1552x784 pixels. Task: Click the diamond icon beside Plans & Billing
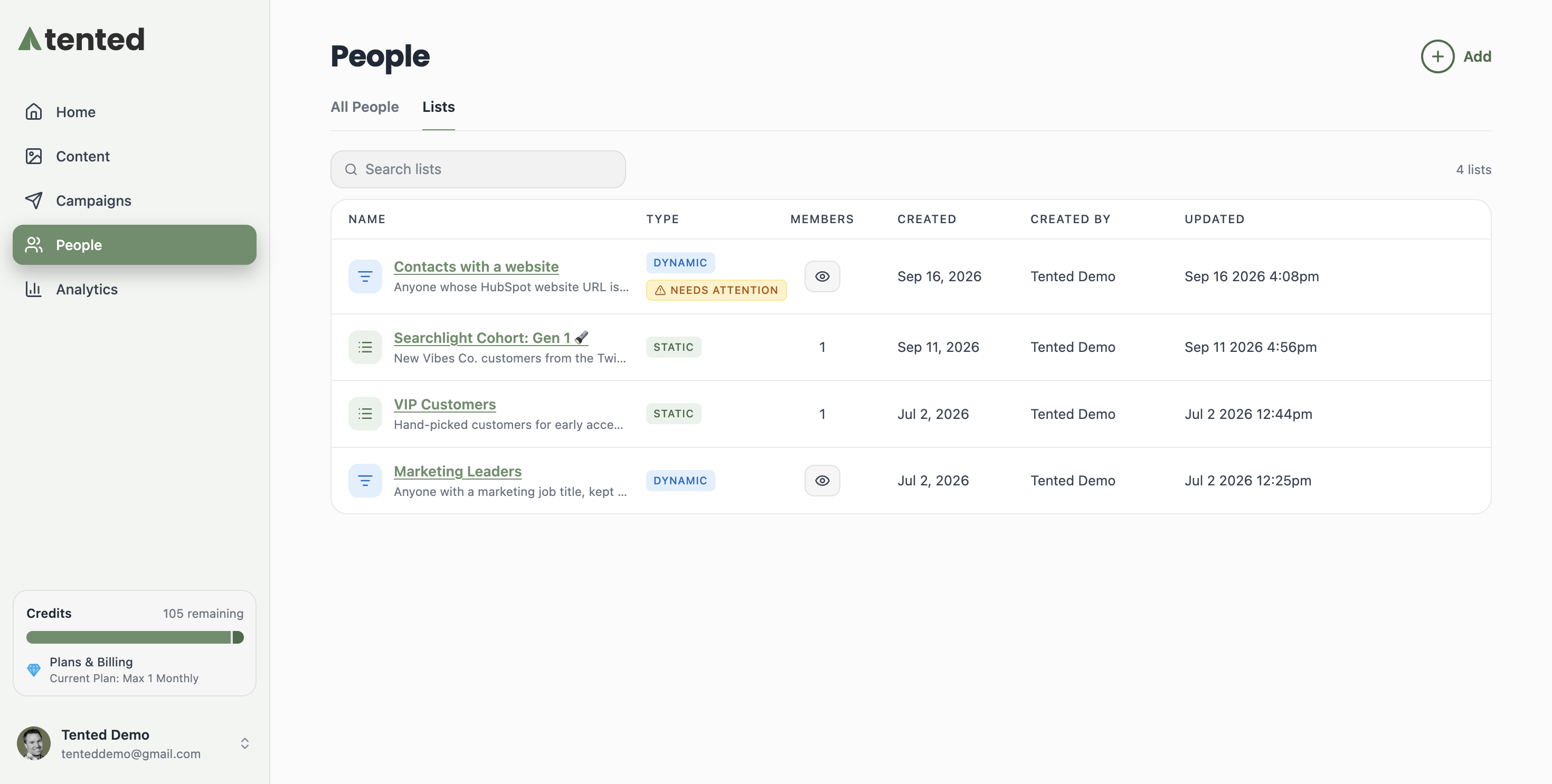pos(34,670)
